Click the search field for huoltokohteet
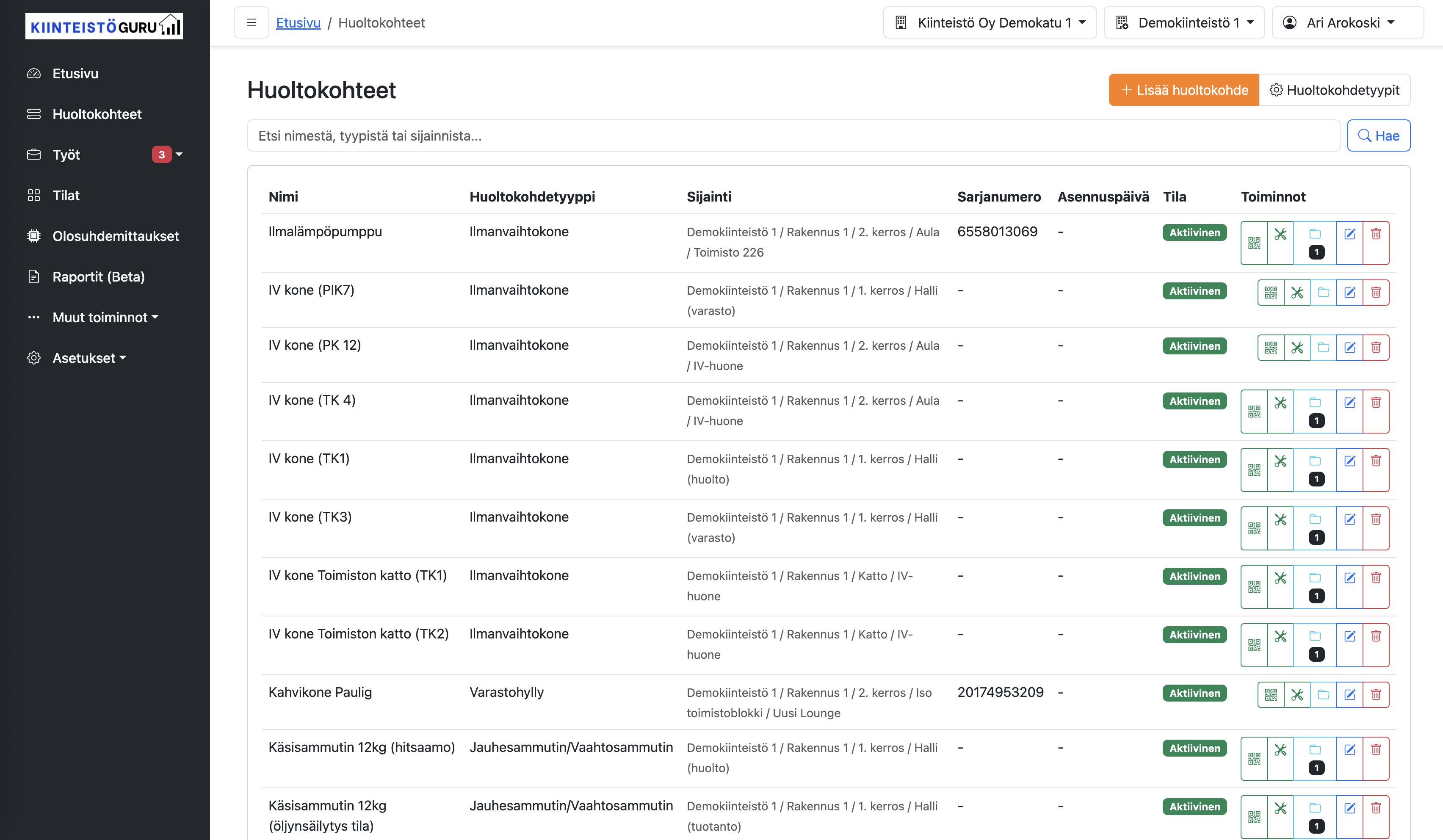The height and width of the screenshot is (840, 1443). click(793, 136)
